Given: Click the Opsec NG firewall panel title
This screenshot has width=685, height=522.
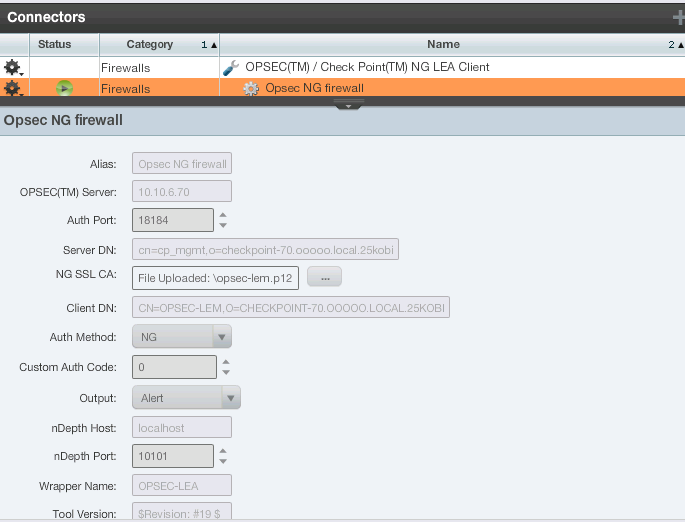Looking at the screenshot, I should pos(63,120).
